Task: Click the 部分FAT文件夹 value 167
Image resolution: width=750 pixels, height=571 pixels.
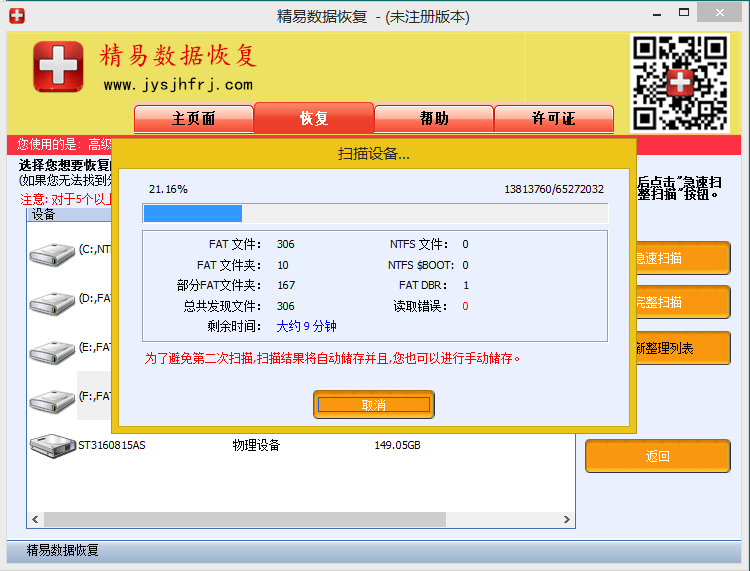Action: [286, 286]
